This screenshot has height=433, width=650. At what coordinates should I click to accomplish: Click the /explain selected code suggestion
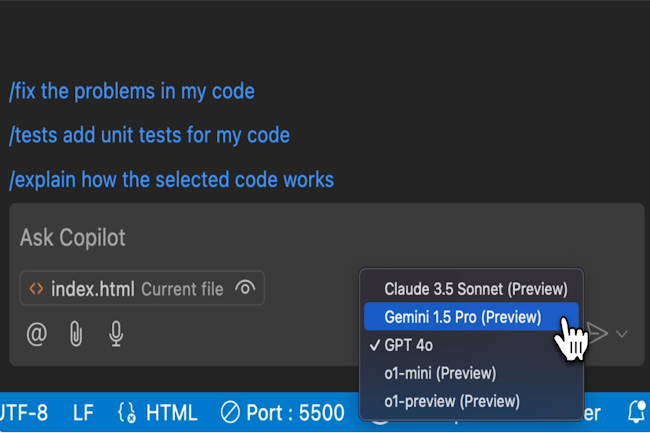(171, 180)
